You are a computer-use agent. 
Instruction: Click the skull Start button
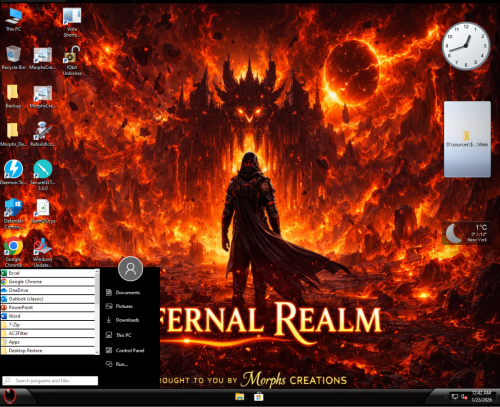pos(10,396)
